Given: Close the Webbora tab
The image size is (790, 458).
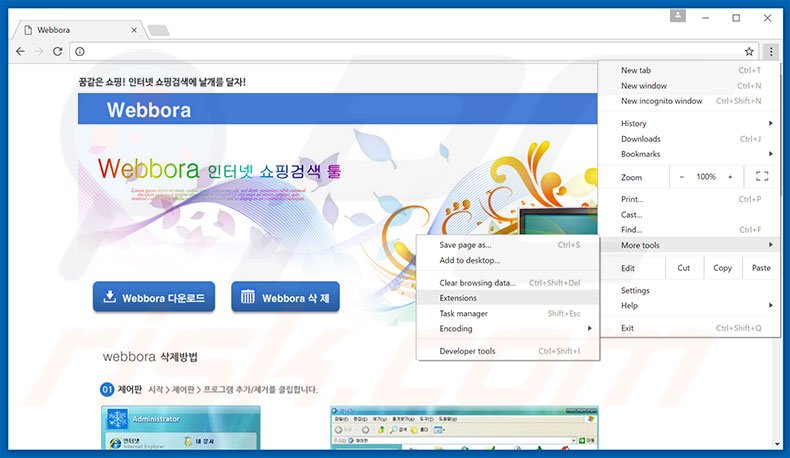Looking at the screenshot, I should [x=134, y=30].
